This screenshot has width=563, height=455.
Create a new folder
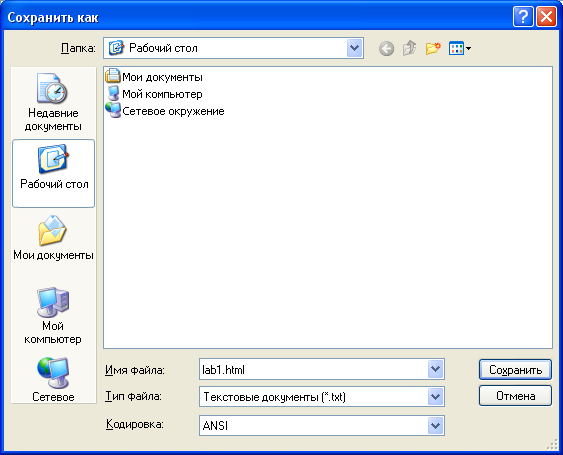pyautogui.click(x=433, y=48)
